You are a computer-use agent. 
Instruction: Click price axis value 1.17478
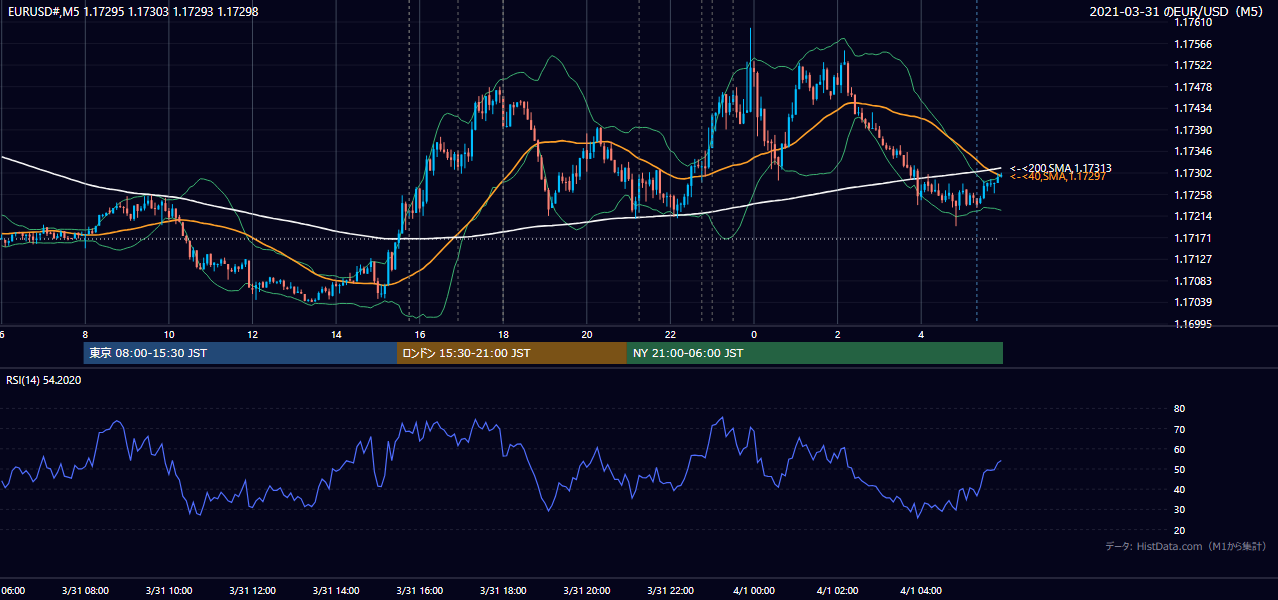(x=1193, y=87)
